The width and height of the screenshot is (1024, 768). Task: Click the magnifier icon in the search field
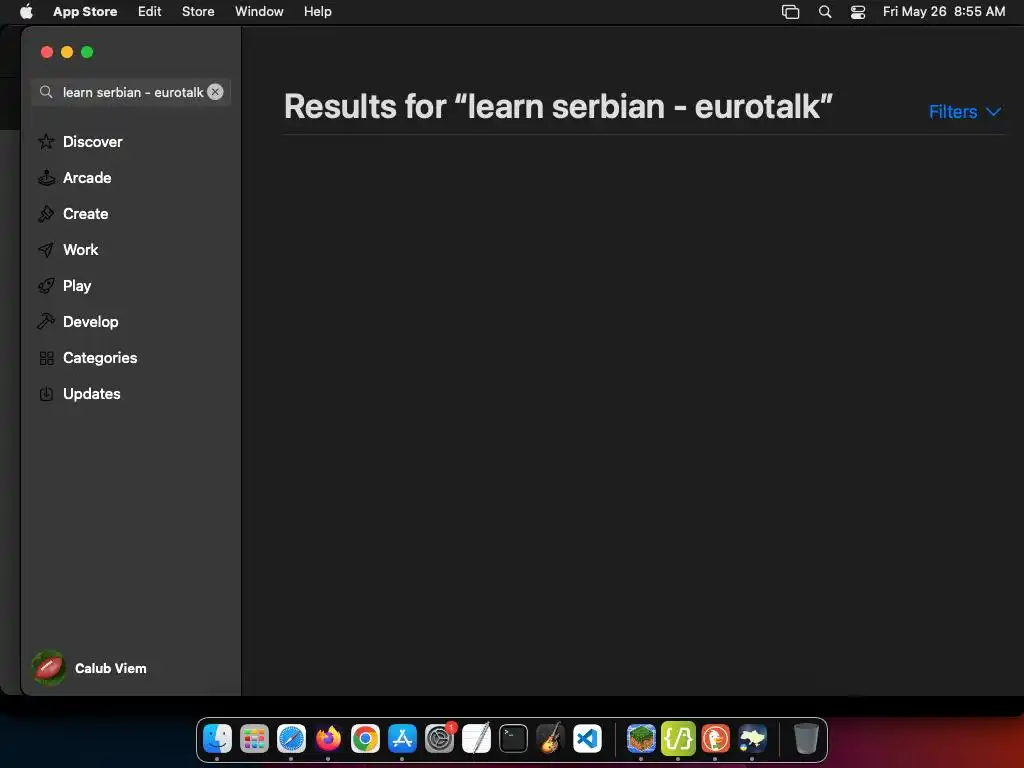46,92
